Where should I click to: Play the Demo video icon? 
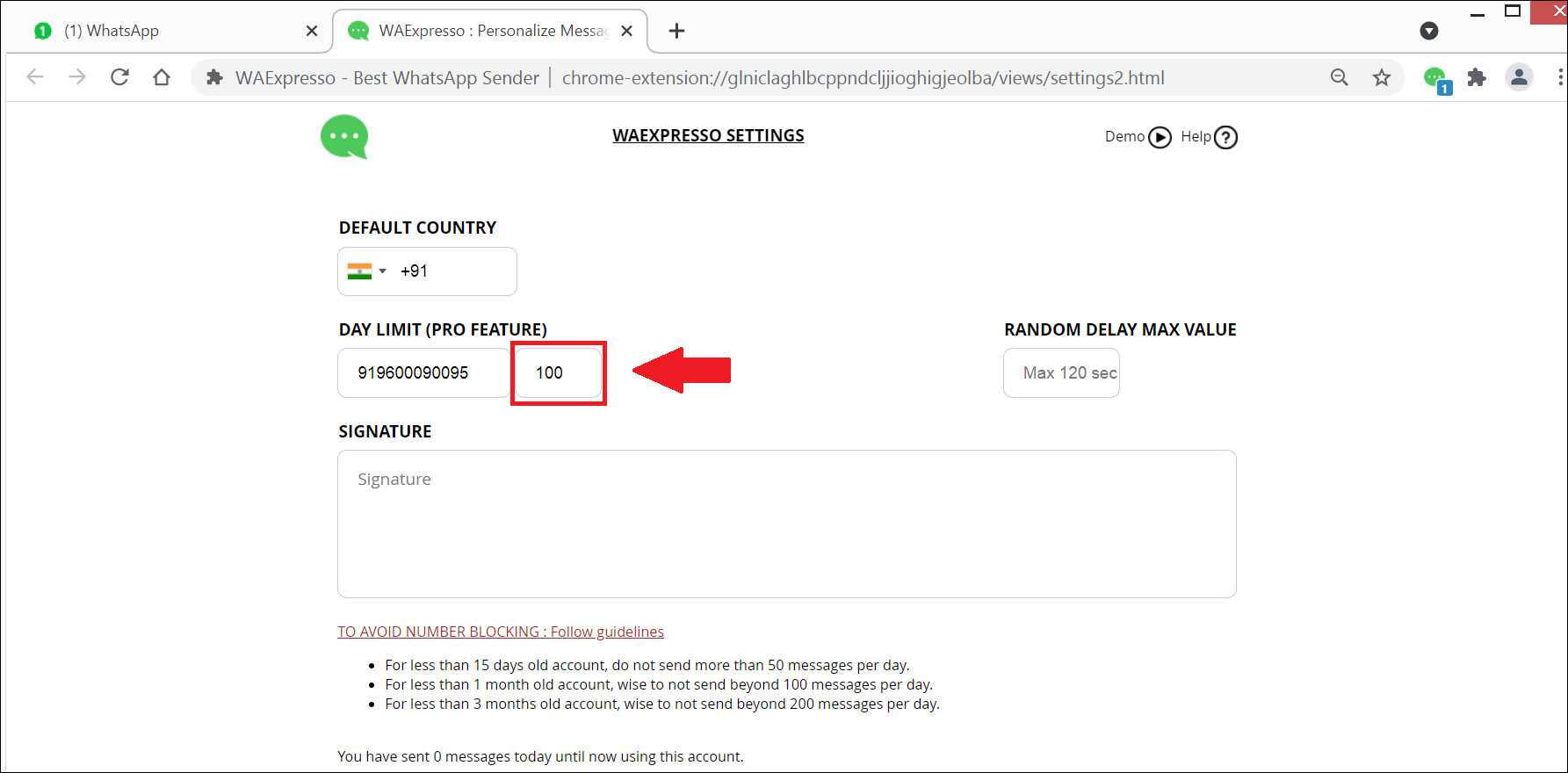1160,137
